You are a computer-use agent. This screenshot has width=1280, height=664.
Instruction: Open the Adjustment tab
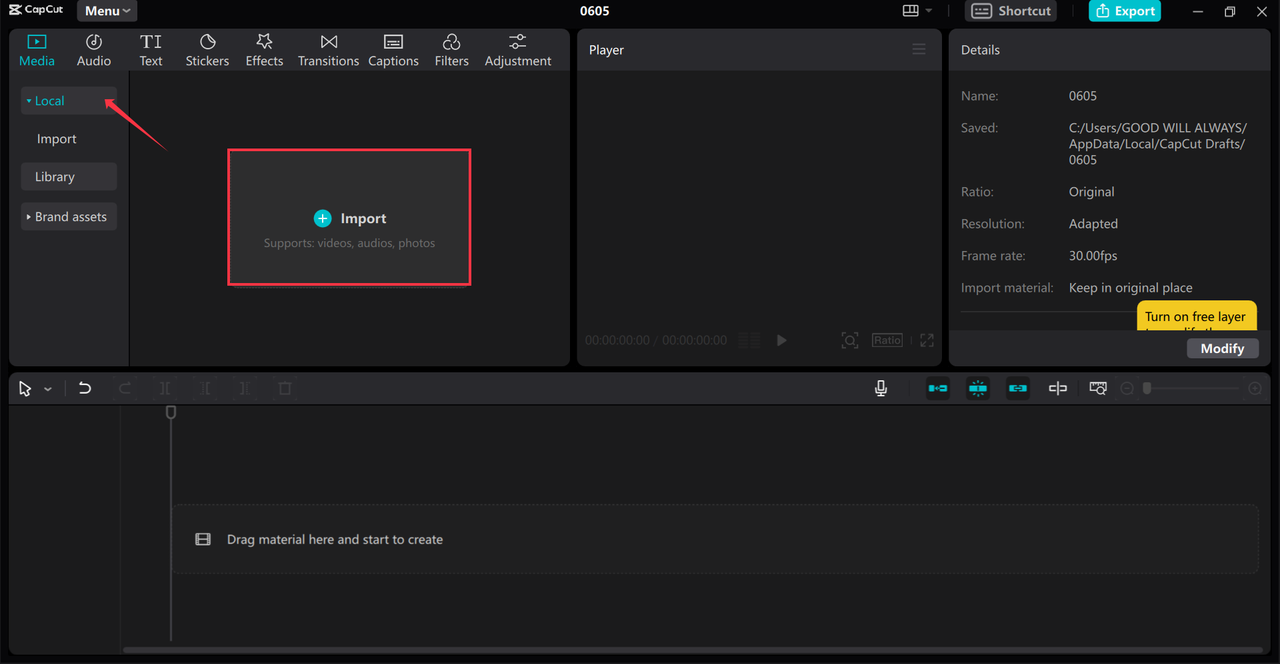518,50
